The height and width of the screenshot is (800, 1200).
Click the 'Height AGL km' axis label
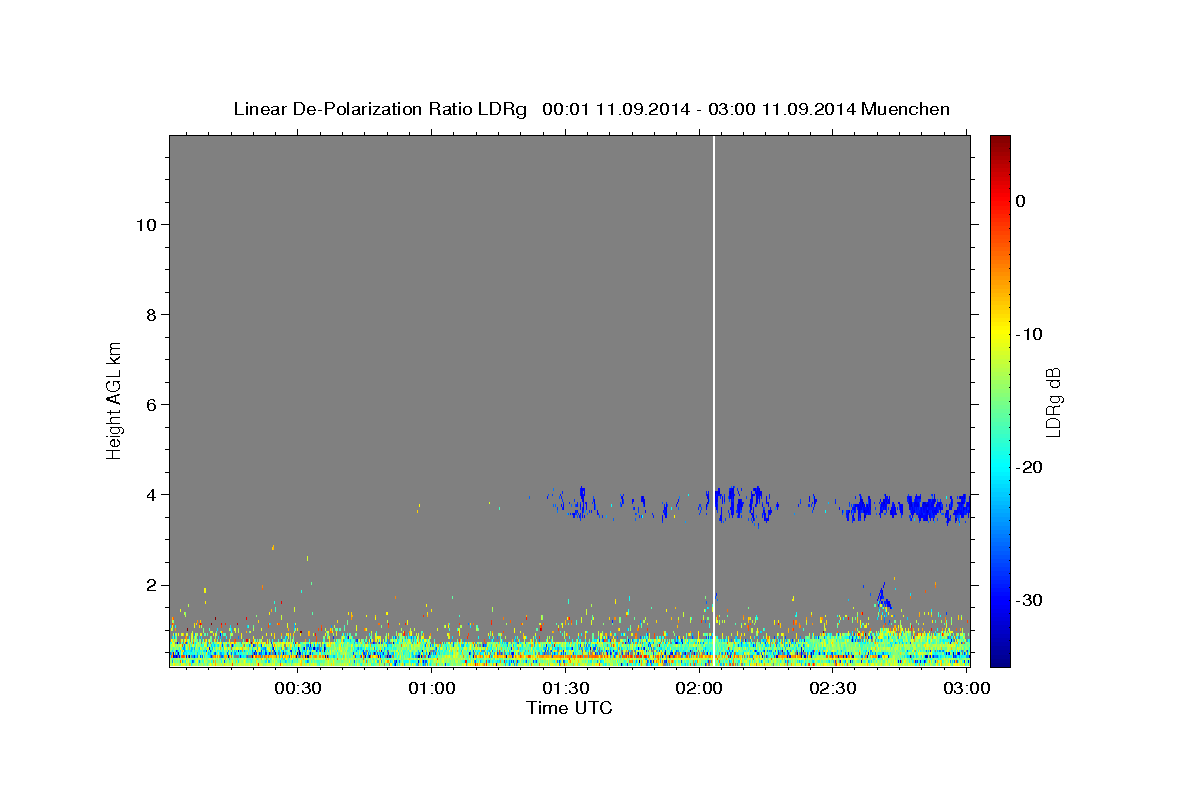[114, 399]
